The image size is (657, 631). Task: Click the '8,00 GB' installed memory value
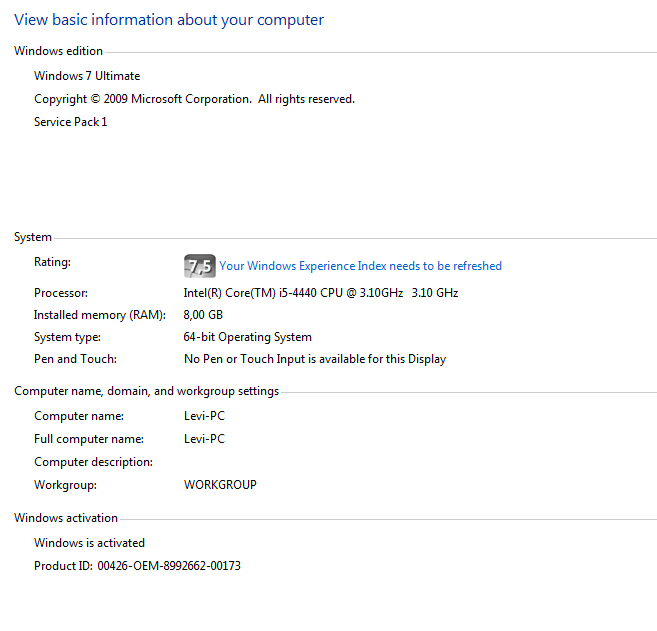pyautogui.click(x=203, y=315)
